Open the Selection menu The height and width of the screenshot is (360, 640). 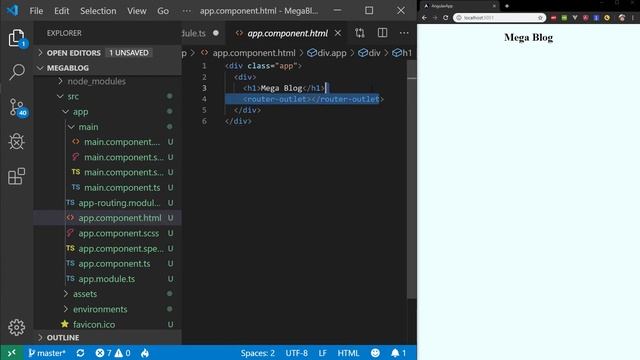point(98,11)
